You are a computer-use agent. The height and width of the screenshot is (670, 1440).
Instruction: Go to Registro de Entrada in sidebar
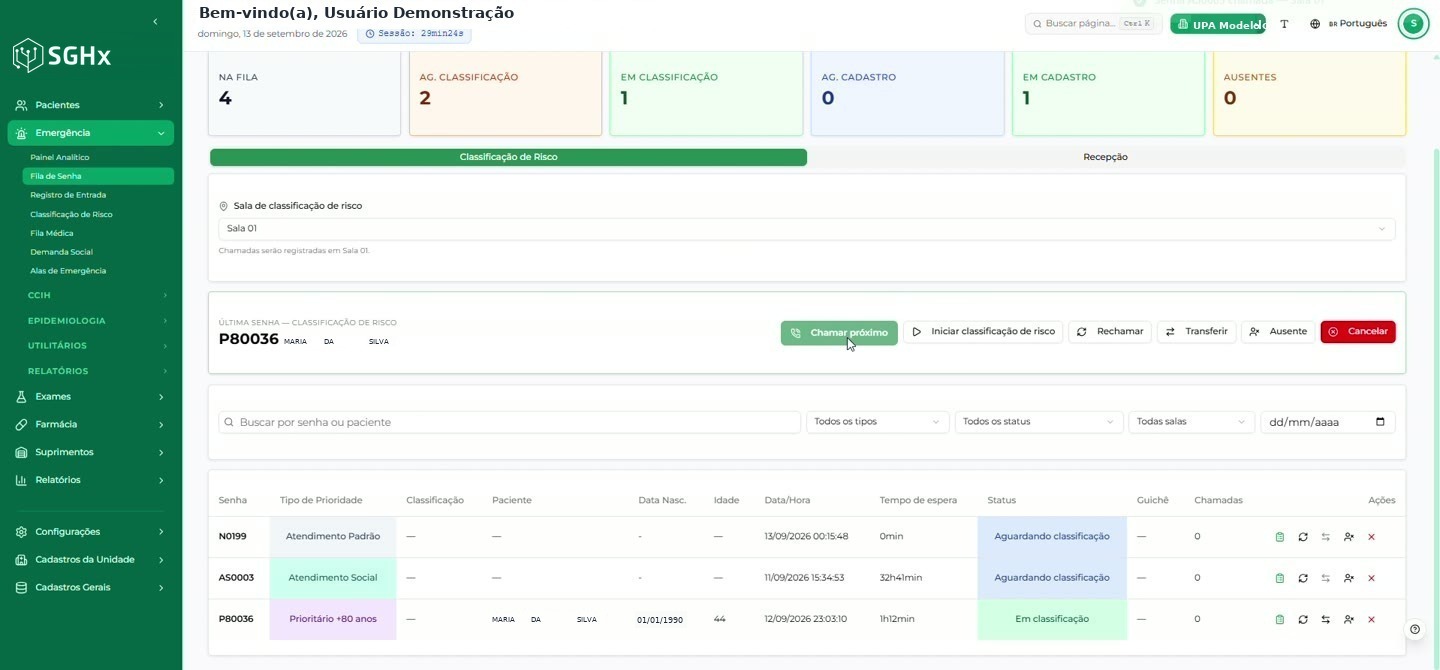(68, 195)
